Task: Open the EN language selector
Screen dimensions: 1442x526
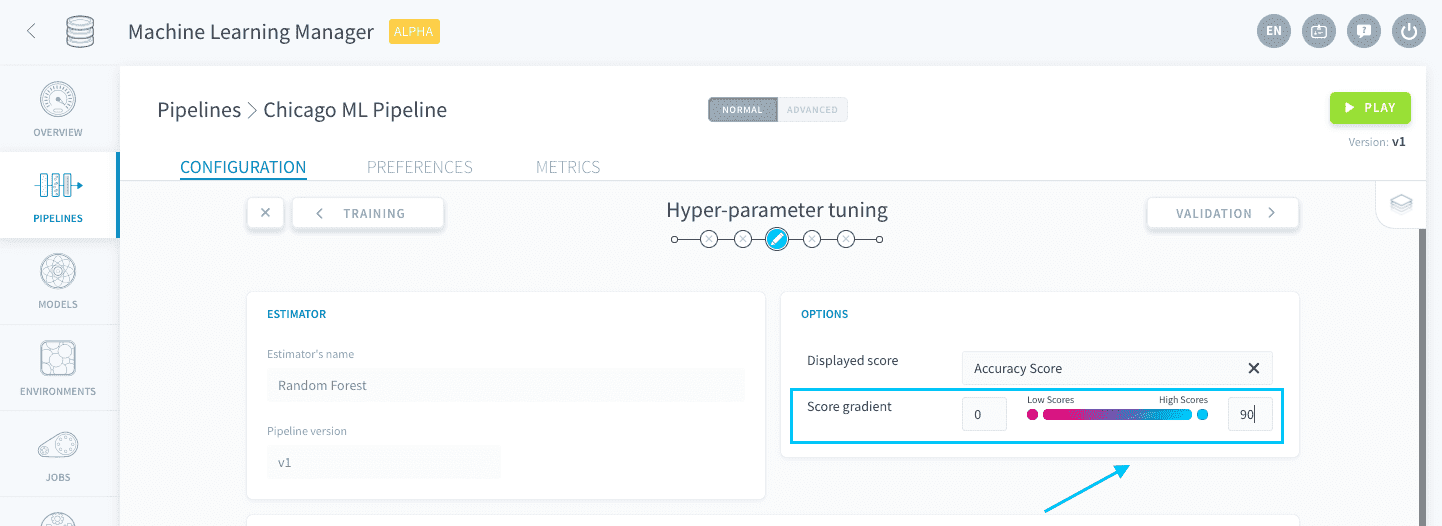Action: point(1274,31)
